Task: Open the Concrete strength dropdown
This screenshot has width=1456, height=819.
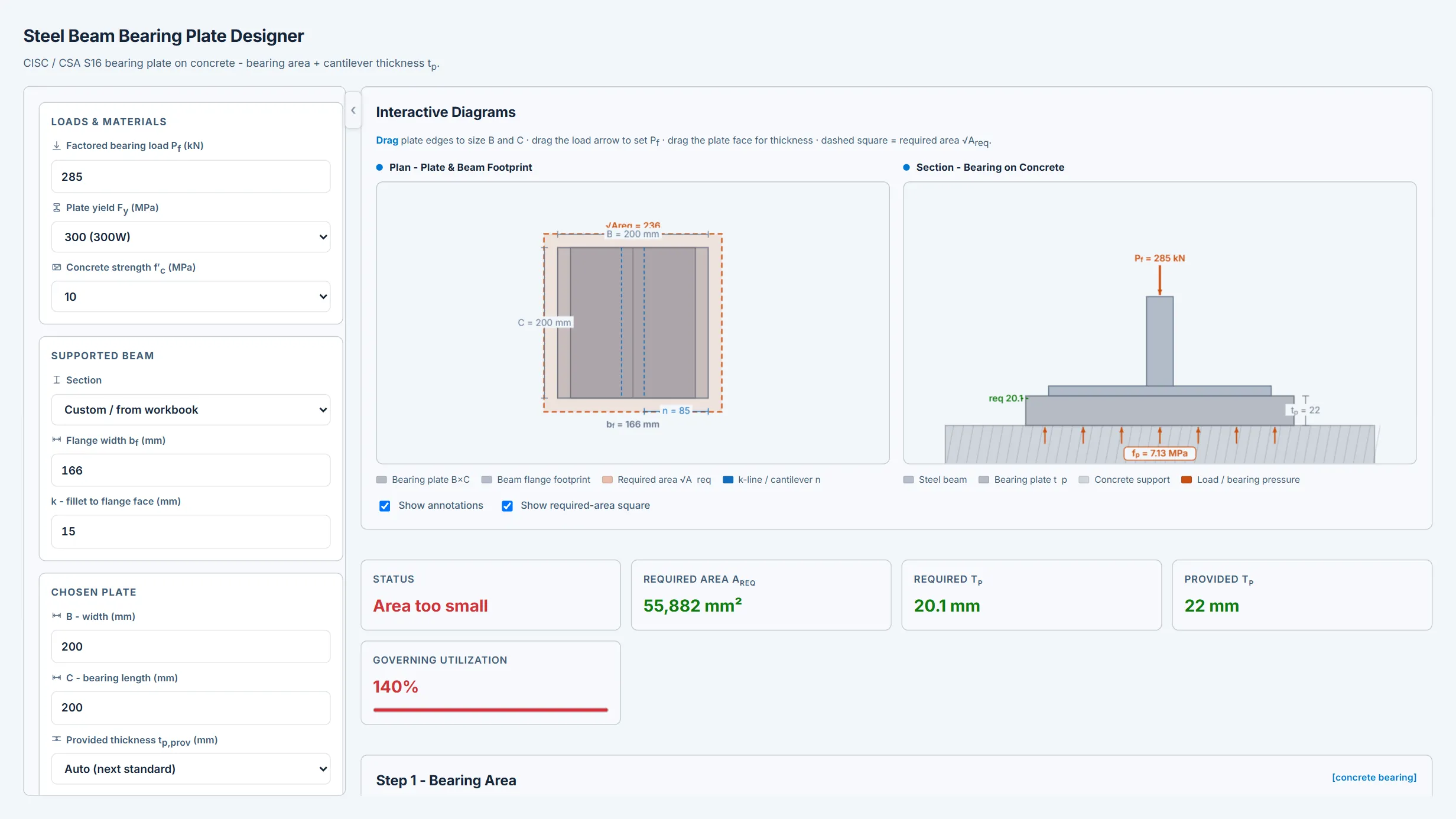Action: pos(191,297)
